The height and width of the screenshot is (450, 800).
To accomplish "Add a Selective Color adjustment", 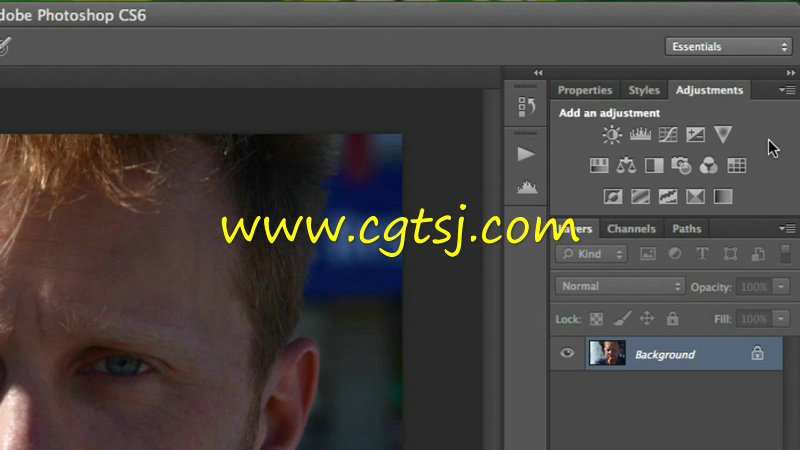I will [695, 196].
